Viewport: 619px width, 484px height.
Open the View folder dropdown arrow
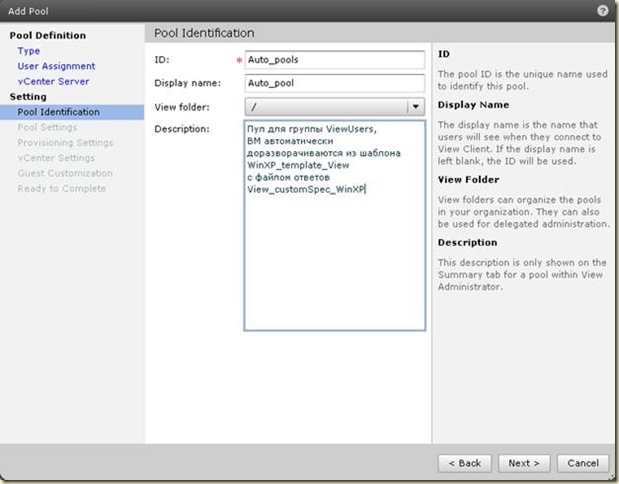416,107
